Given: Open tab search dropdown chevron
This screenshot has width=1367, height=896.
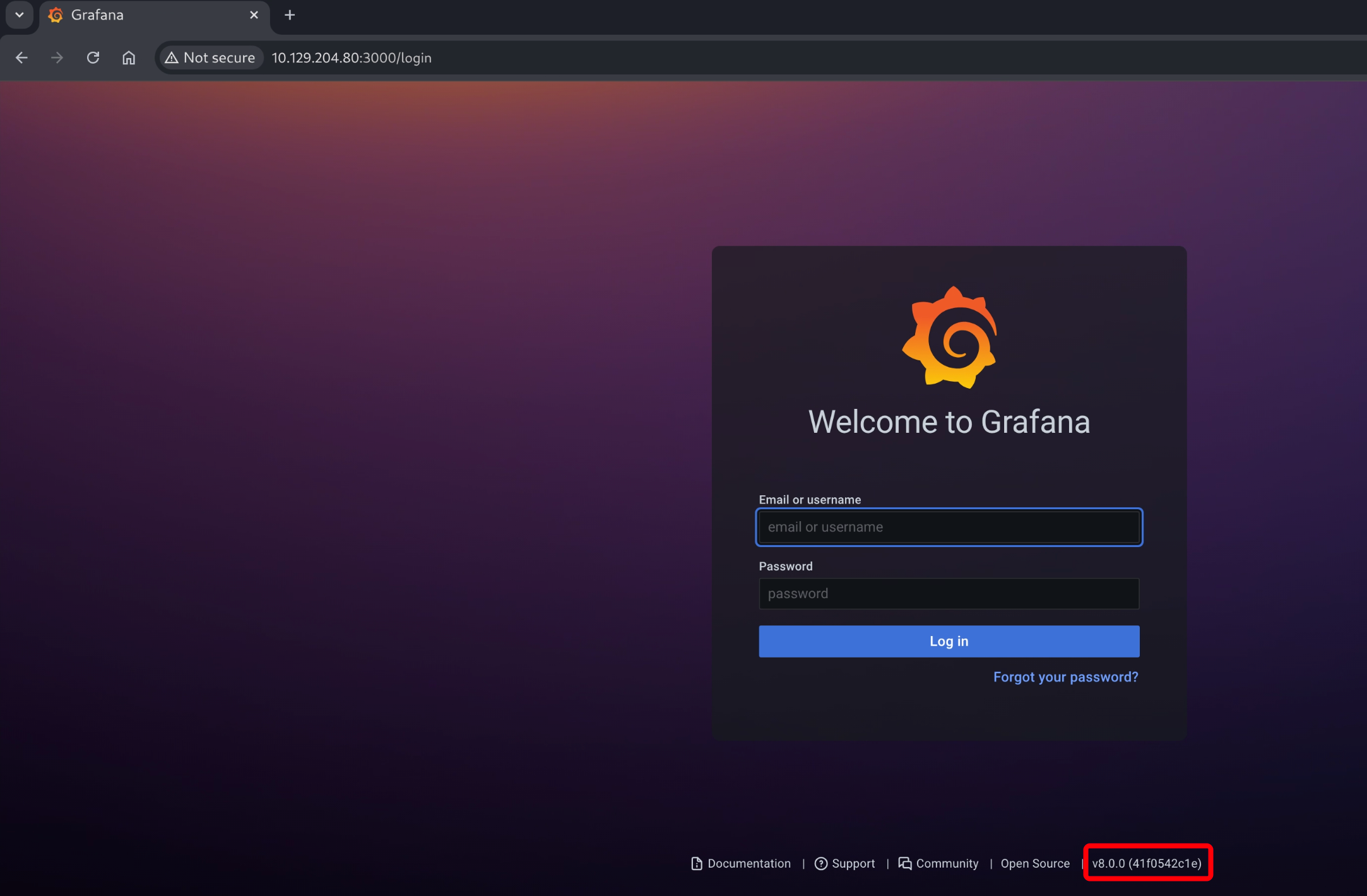Looking at the screenshot, I should click(19, 15).
